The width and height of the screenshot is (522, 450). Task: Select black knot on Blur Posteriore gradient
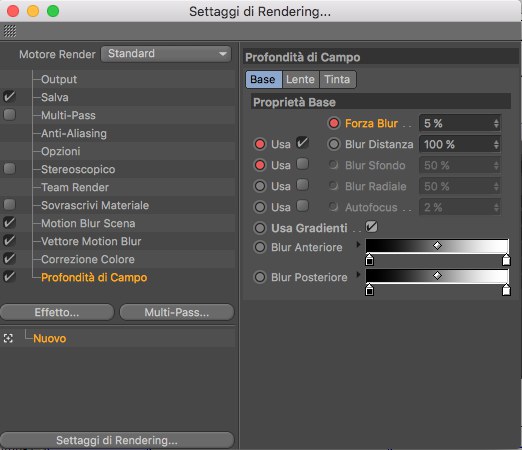point(369,290)
